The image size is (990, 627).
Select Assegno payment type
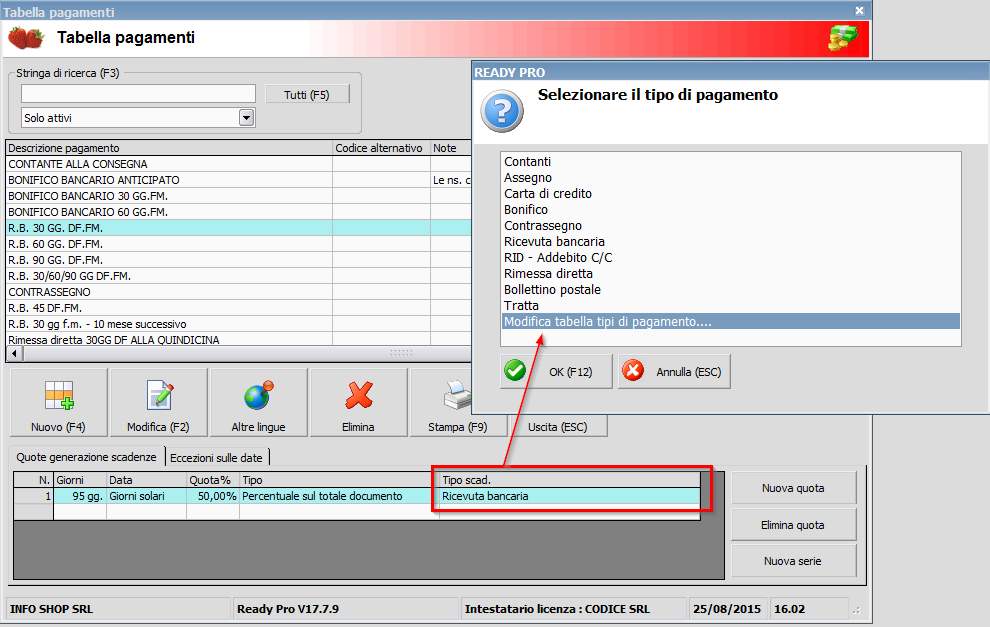(x=731, y=177)
